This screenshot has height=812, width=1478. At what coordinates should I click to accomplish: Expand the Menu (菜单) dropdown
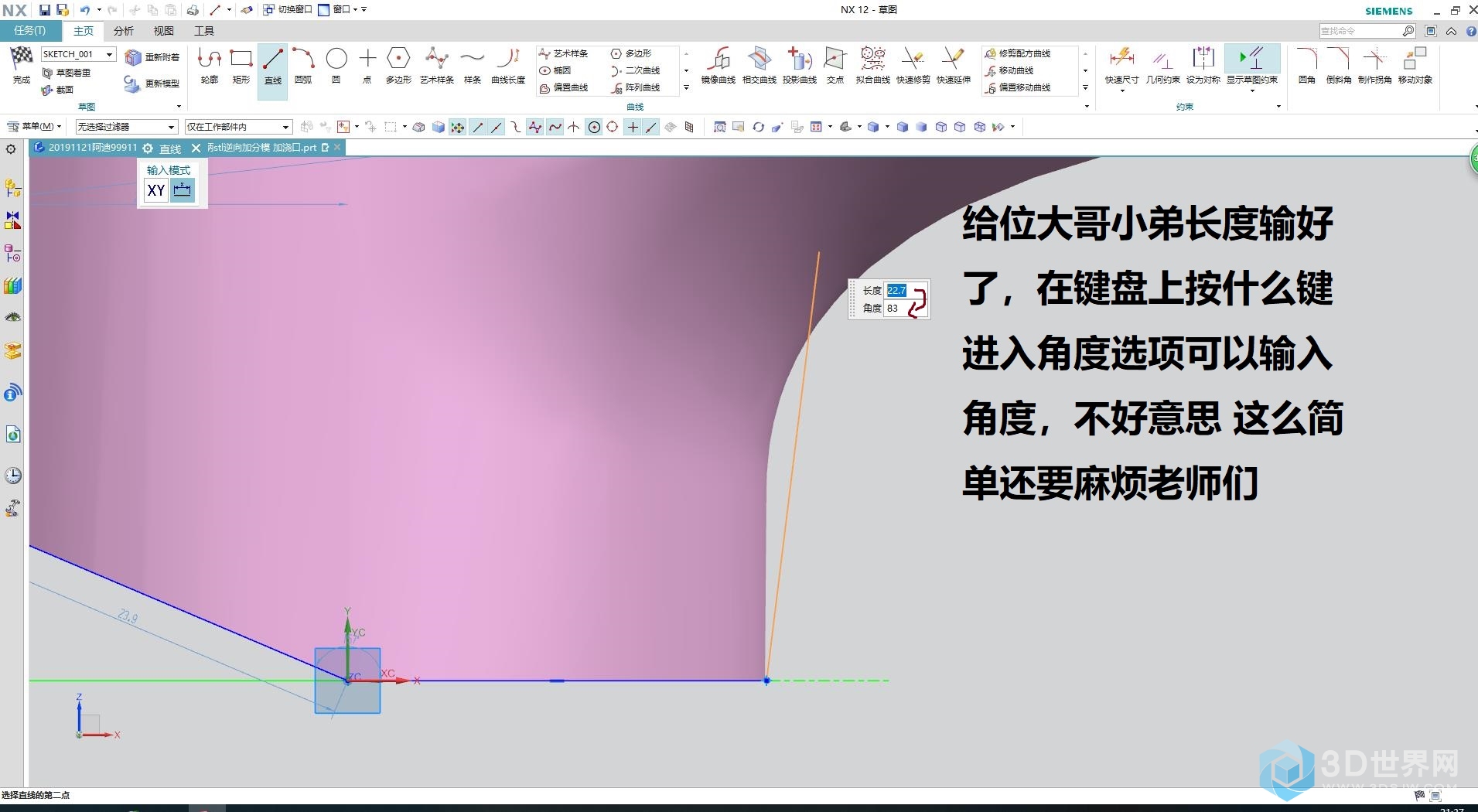click(x=35, y=126)
